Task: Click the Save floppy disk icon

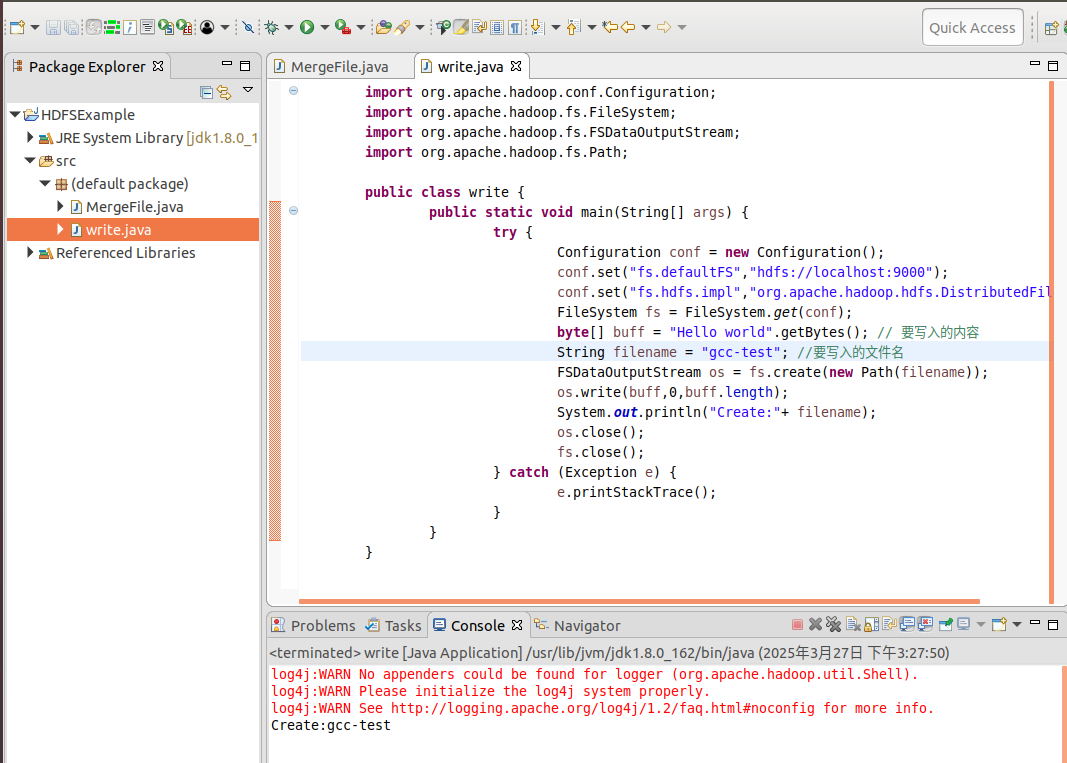Action: [54, 28]
